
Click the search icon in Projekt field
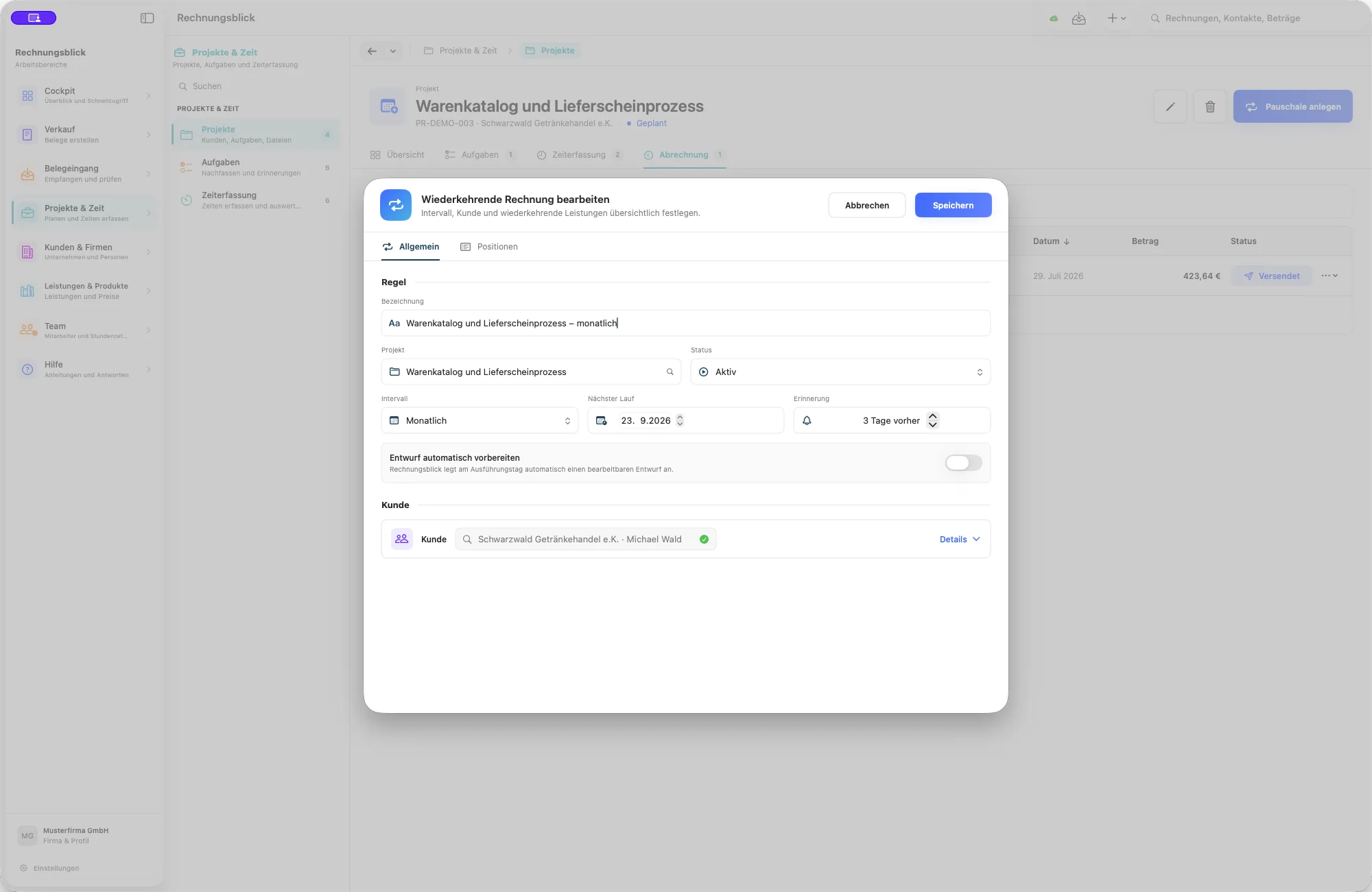(x=670, y=372)
